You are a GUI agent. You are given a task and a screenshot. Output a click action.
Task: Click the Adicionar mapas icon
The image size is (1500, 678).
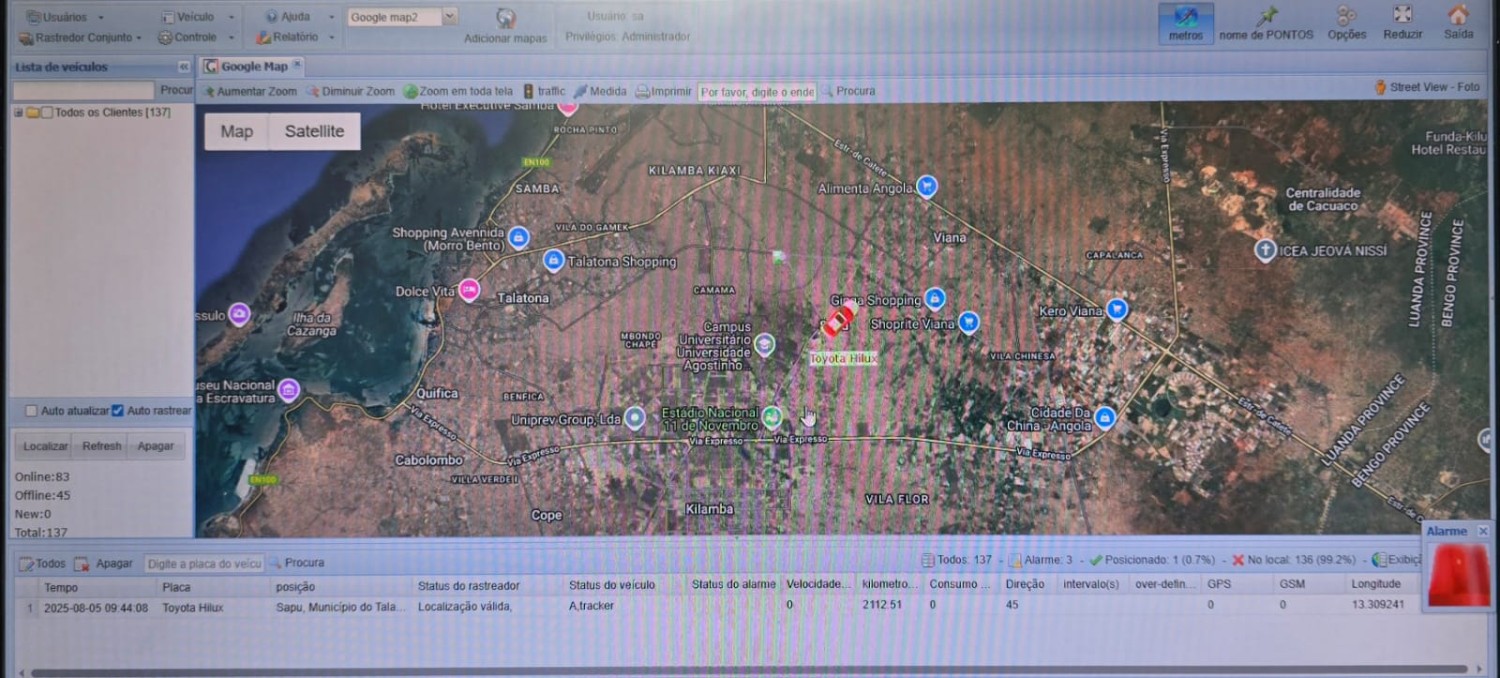click(x=506, y=18)
